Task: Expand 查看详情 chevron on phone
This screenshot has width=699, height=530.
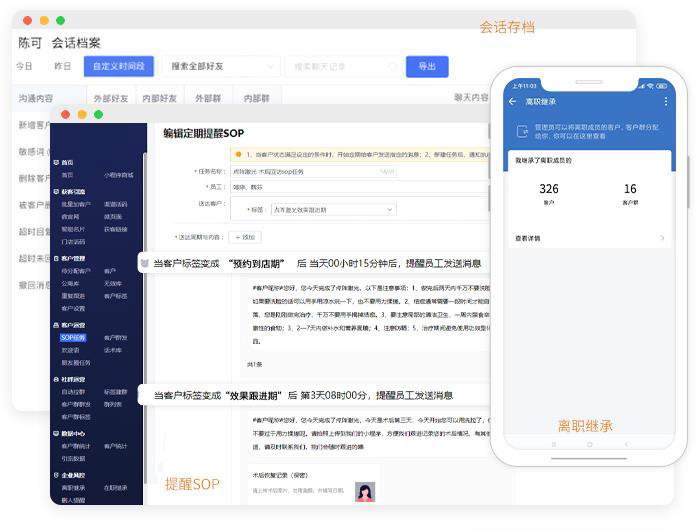Action: (x=662, y=239)
